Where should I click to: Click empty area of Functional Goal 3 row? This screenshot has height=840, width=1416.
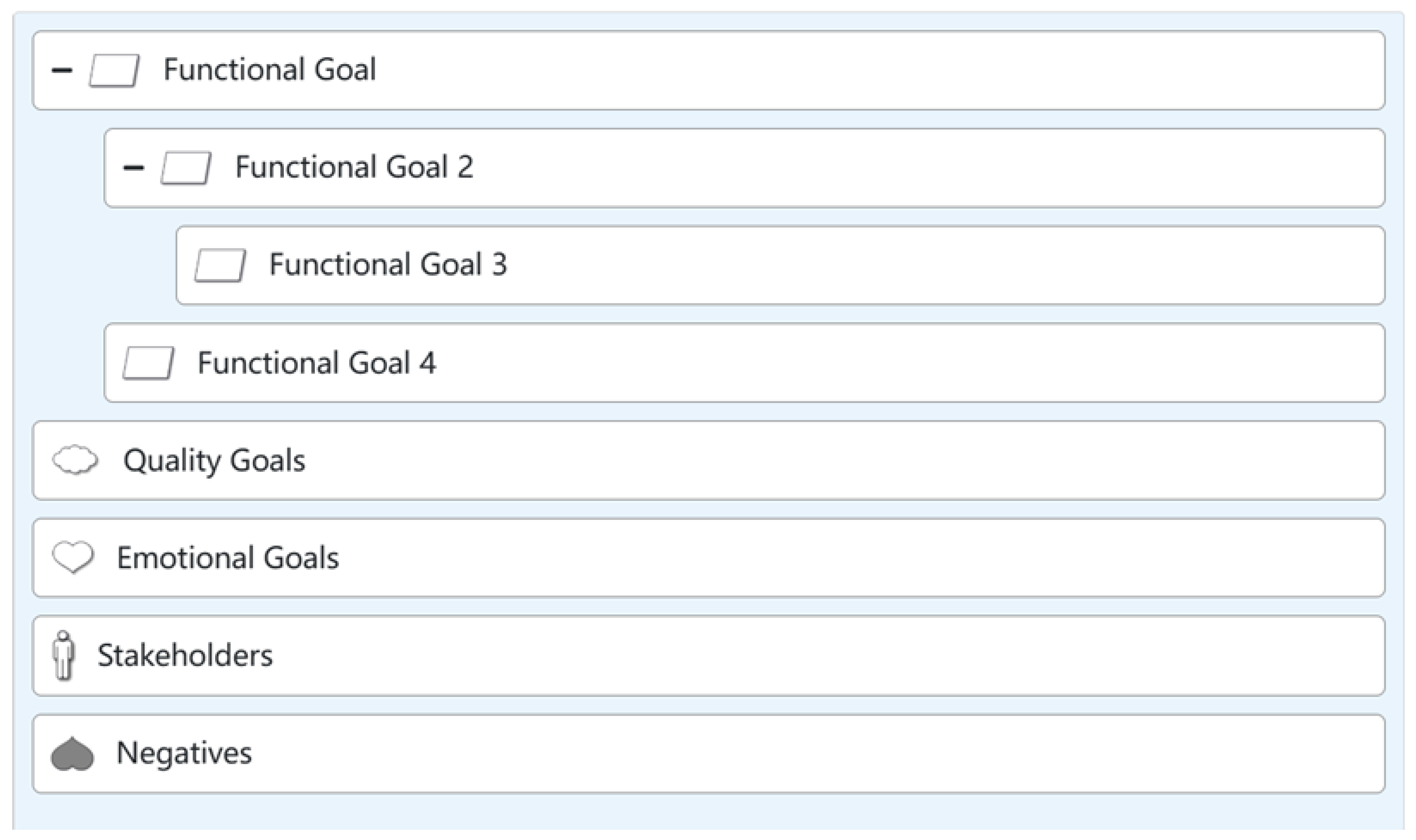pyautogui.click(x=906, y=265)
